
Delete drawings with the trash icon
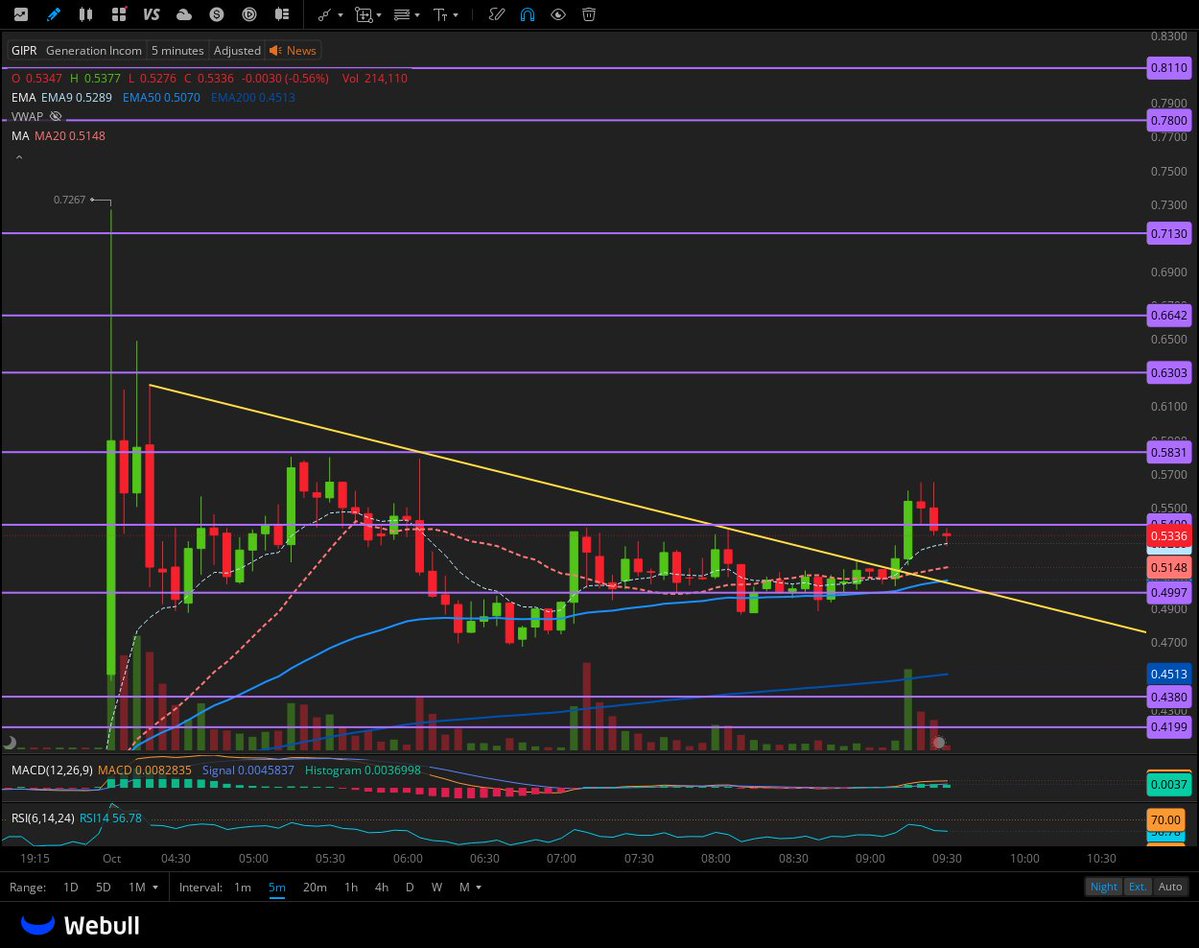click(589, 15)
